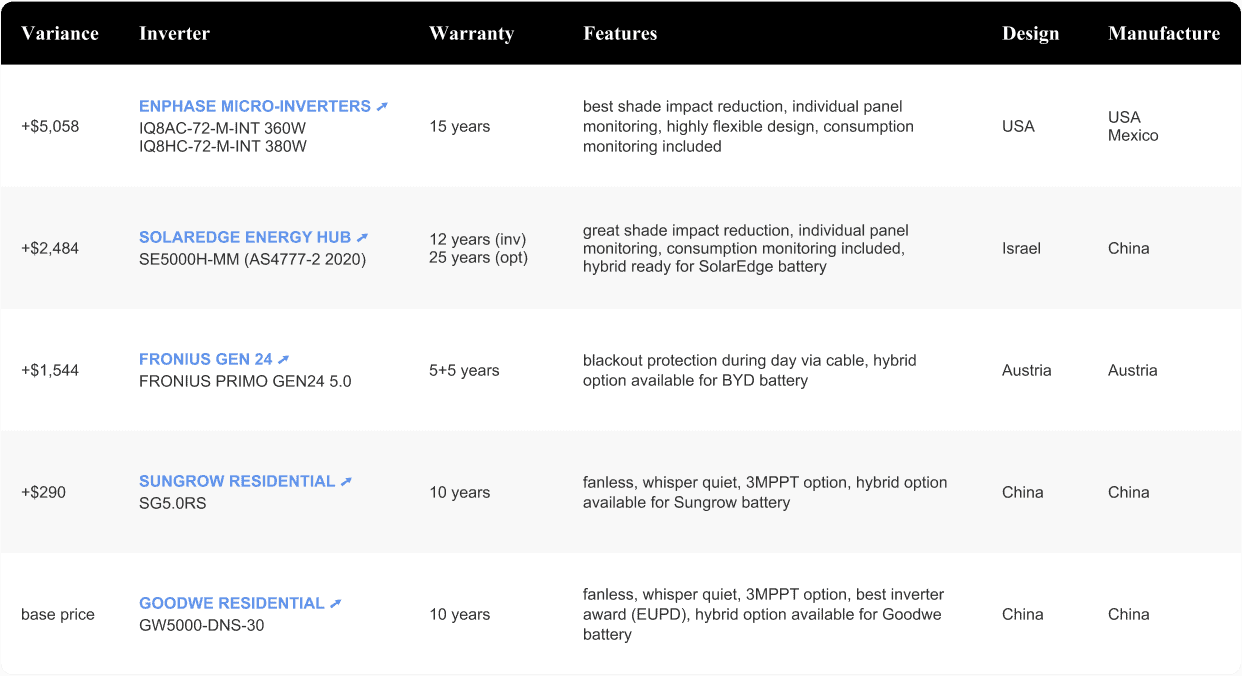Image resolution: width=1242 pixels, height=676 pixels.
Task: Click the 5+5 years warranty cell
Action: tap(464, 370)
